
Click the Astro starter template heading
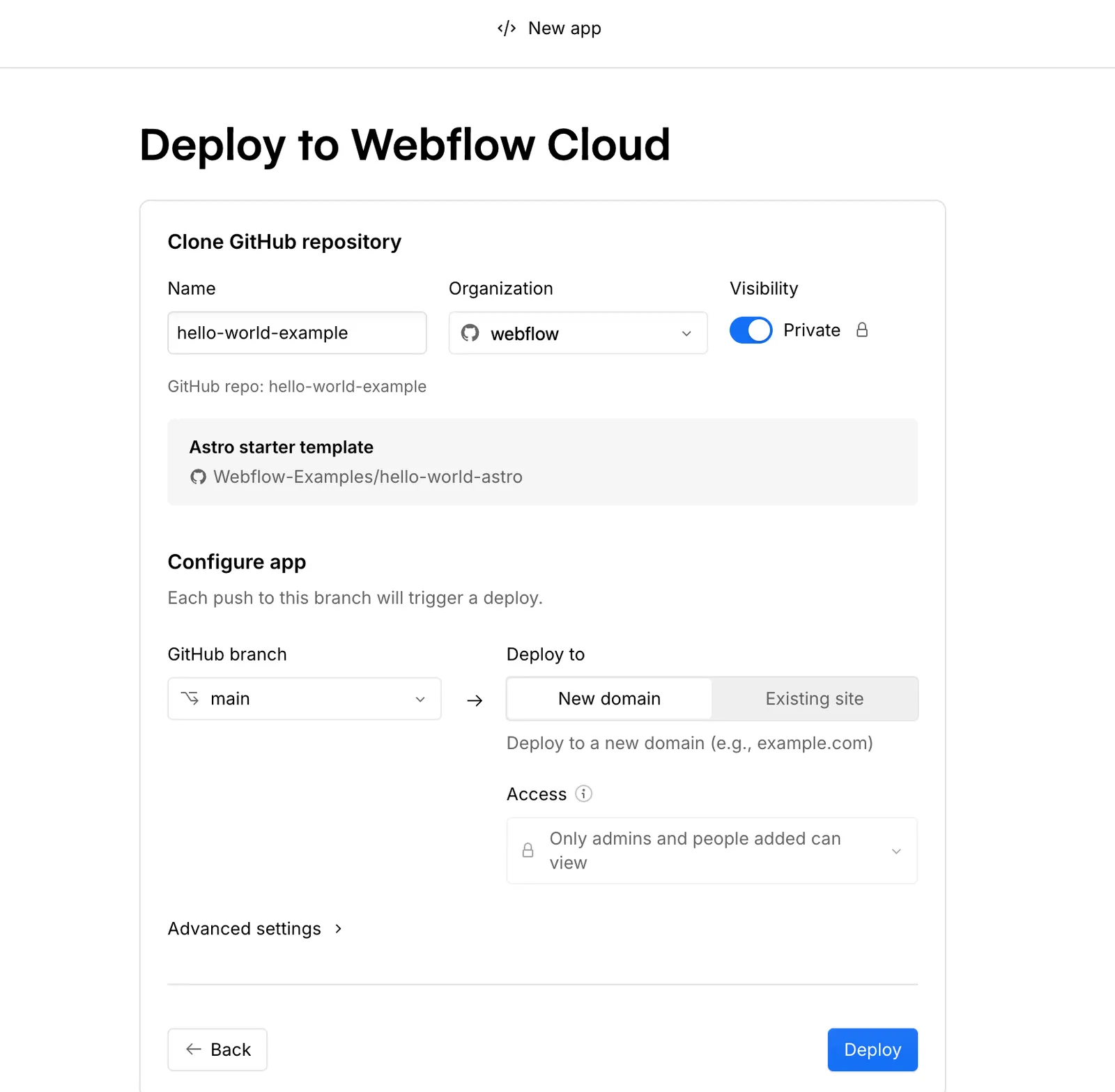pos(282,447)
